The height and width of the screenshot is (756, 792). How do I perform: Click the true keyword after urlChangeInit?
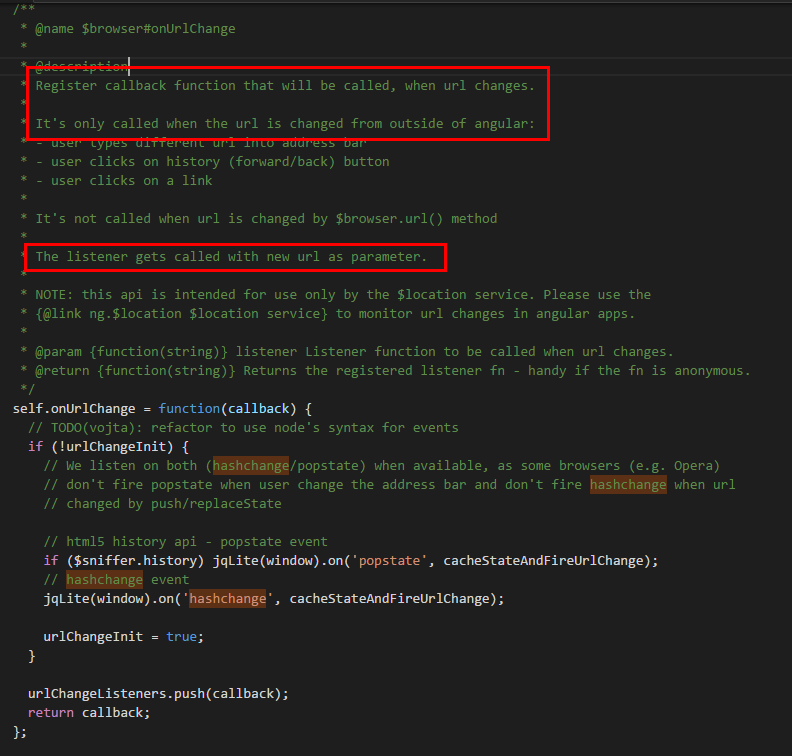pyautogui.click(x=181, y=636)
